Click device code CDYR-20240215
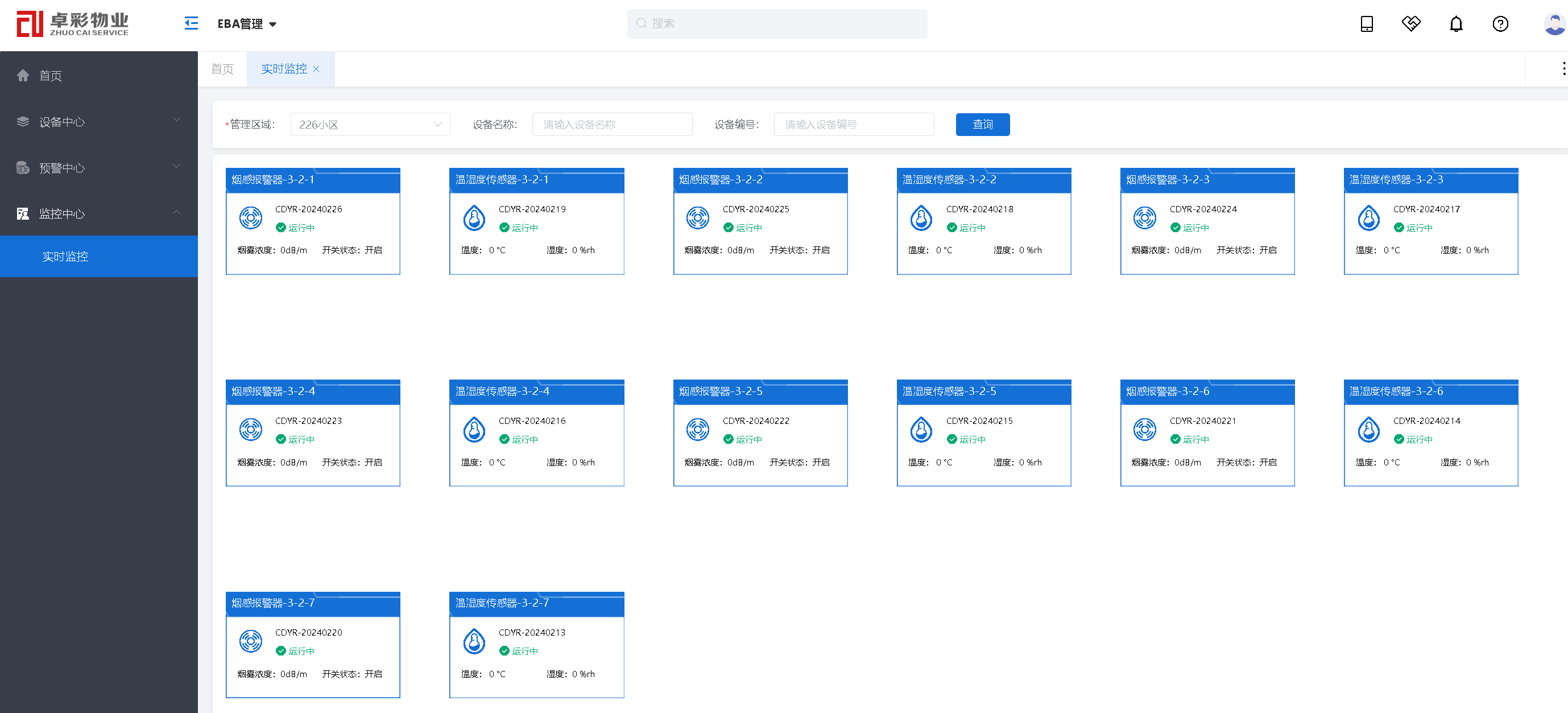This screenshot has width=1568, height=713. point(979,421)
